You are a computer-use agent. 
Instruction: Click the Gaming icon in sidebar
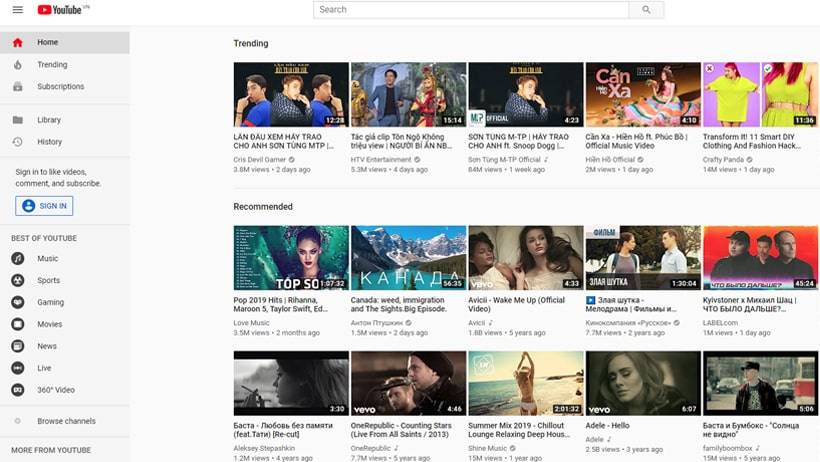point(17,302)
